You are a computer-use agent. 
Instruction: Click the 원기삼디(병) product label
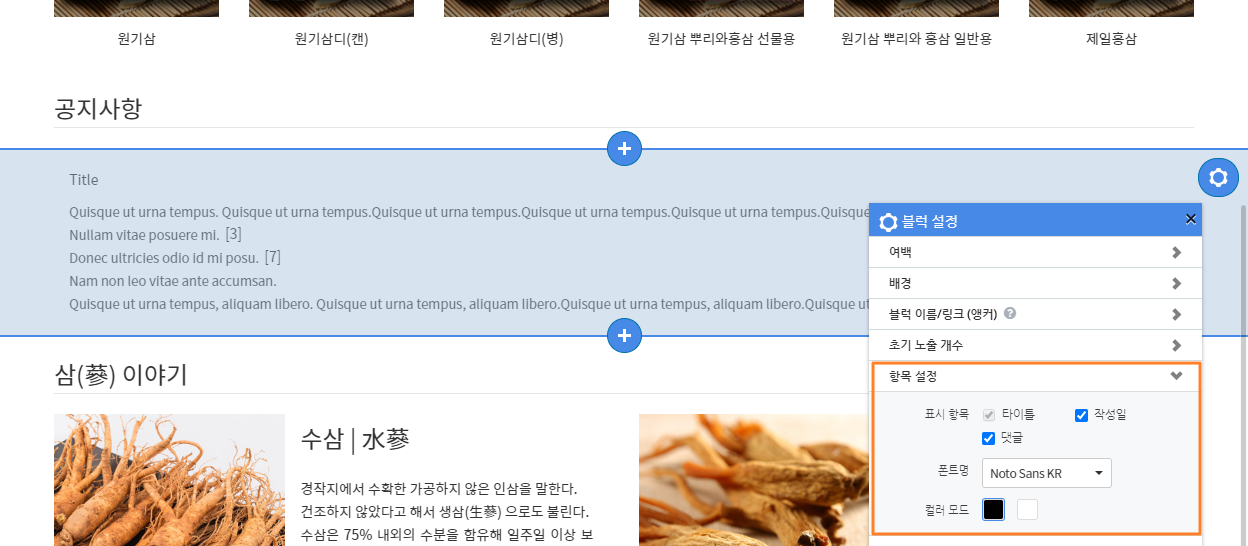pyautogui.click(x=527, y=40)
